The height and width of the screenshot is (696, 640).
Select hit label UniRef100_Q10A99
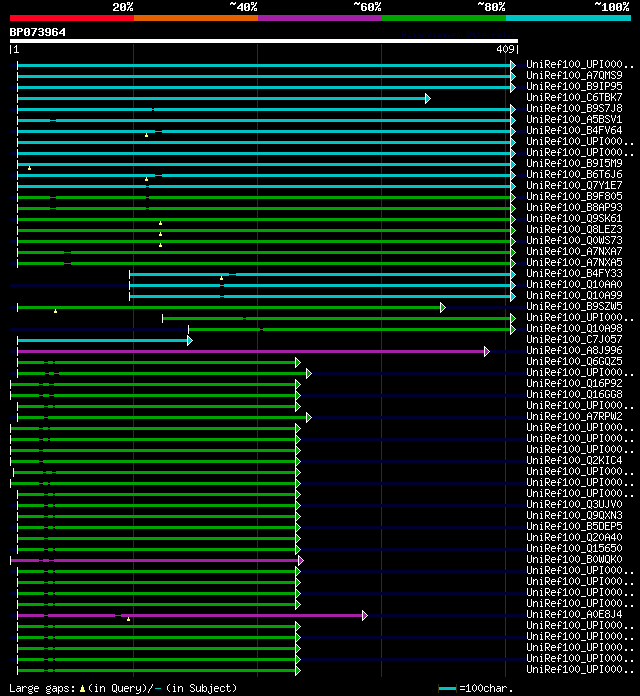[x=574, y=295]
